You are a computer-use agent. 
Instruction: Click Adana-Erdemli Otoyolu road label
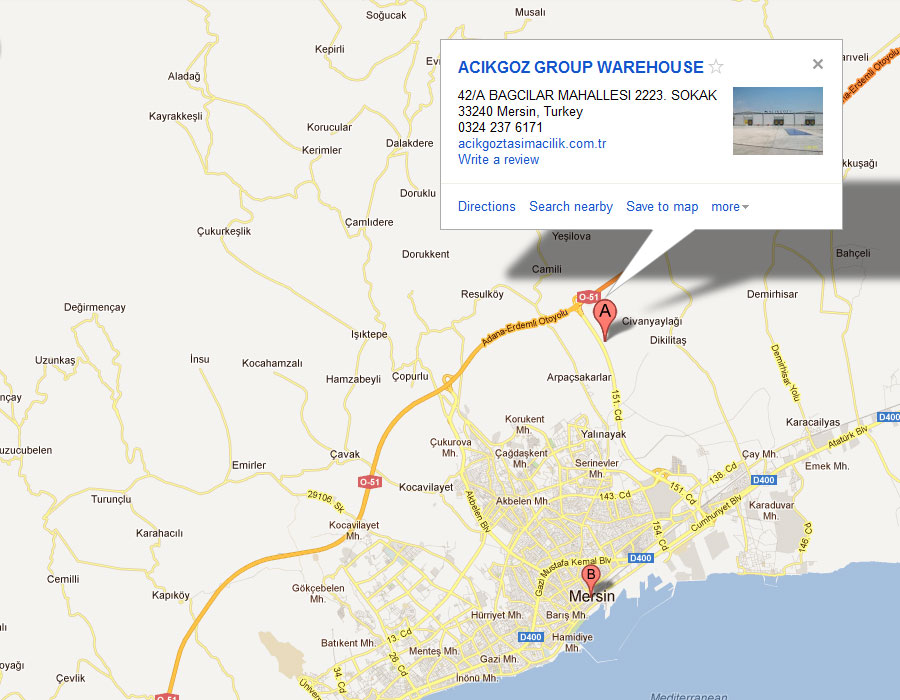(x=524, y=327)
